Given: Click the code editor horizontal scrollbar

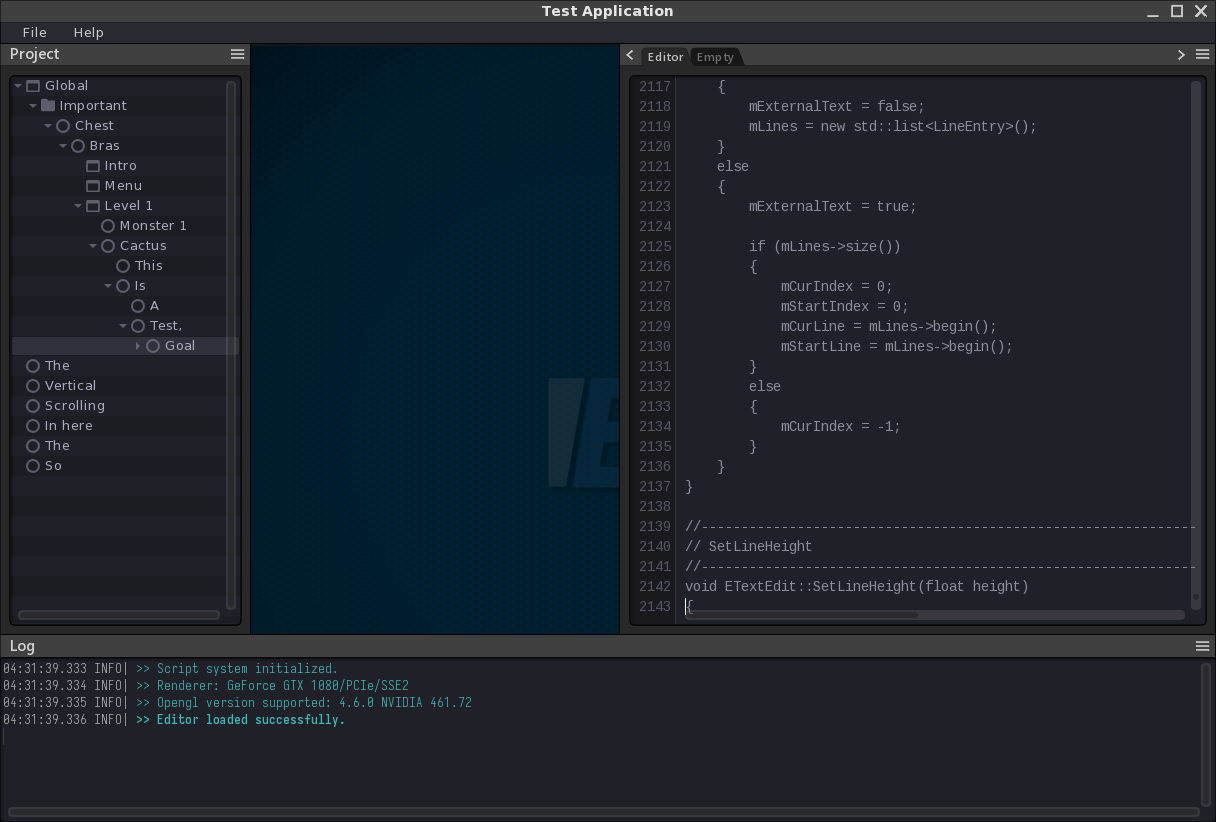Looking at the screenshot, I should (x=800, y=615).
